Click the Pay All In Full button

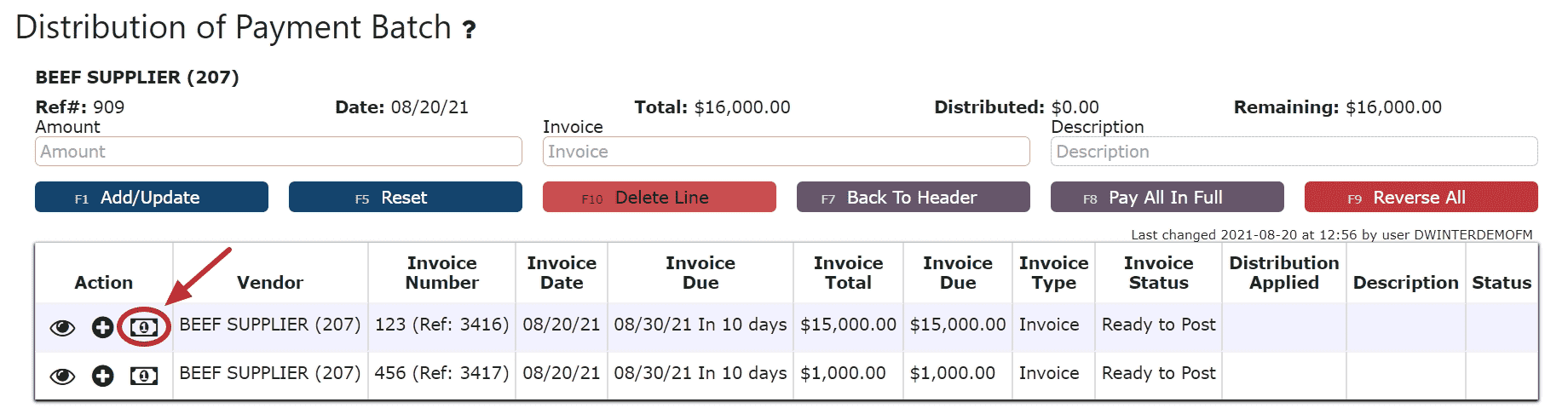[x=1167, y=198]
